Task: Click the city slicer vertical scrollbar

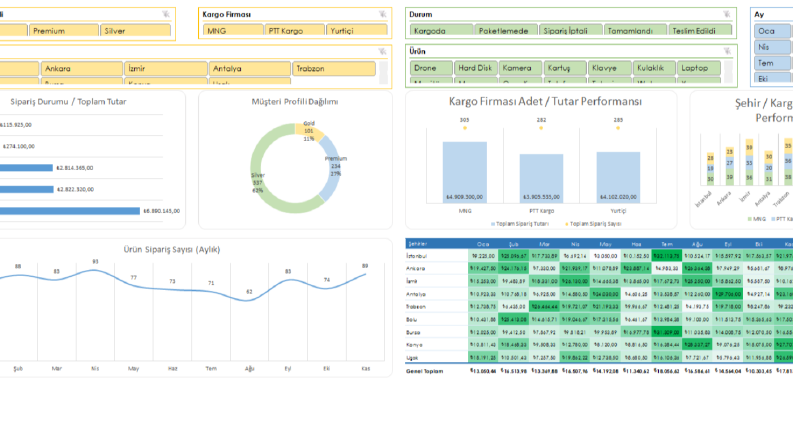Action: [383, 72]
